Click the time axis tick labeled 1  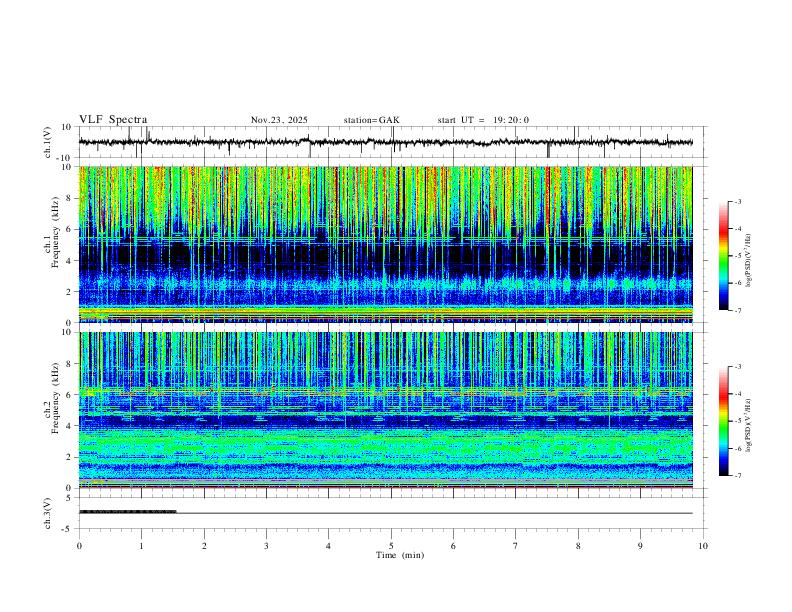click(141, 546)
